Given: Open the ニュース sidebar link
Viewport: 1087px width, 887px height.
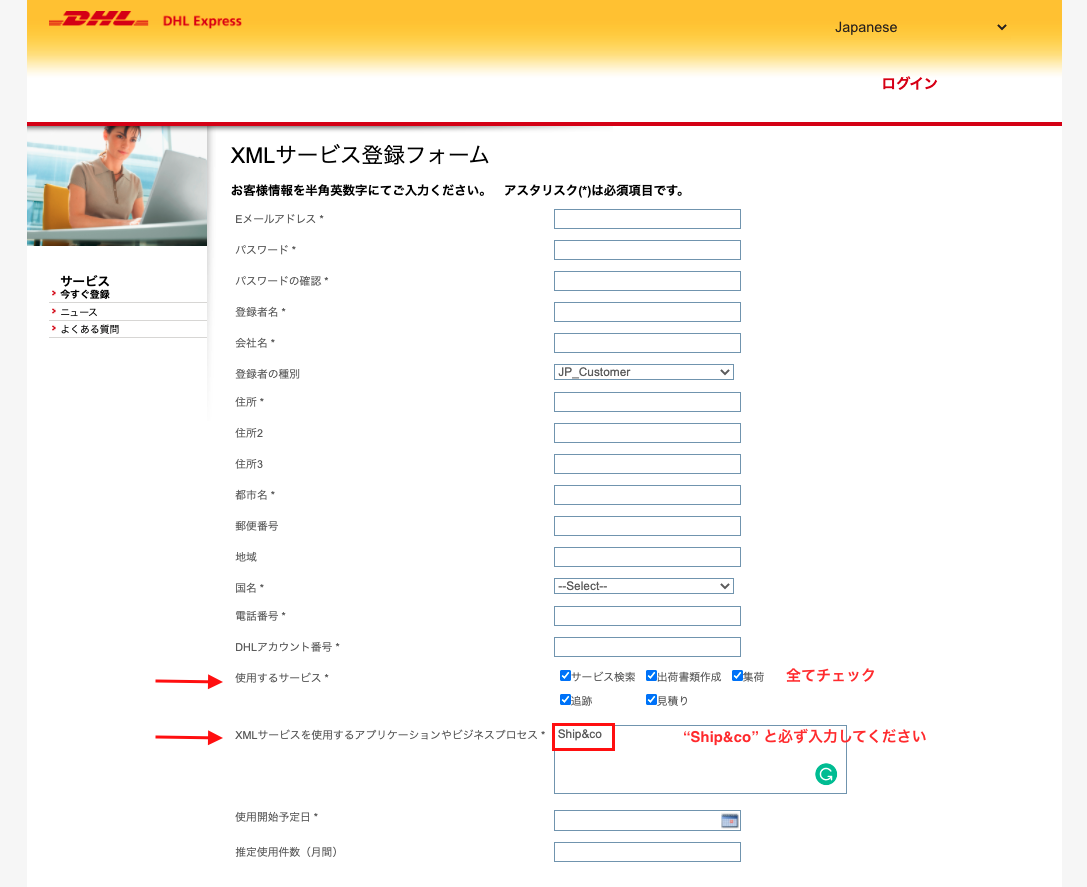Looking at the screenshot, I should pyautogui.click(x=79, y=312).
